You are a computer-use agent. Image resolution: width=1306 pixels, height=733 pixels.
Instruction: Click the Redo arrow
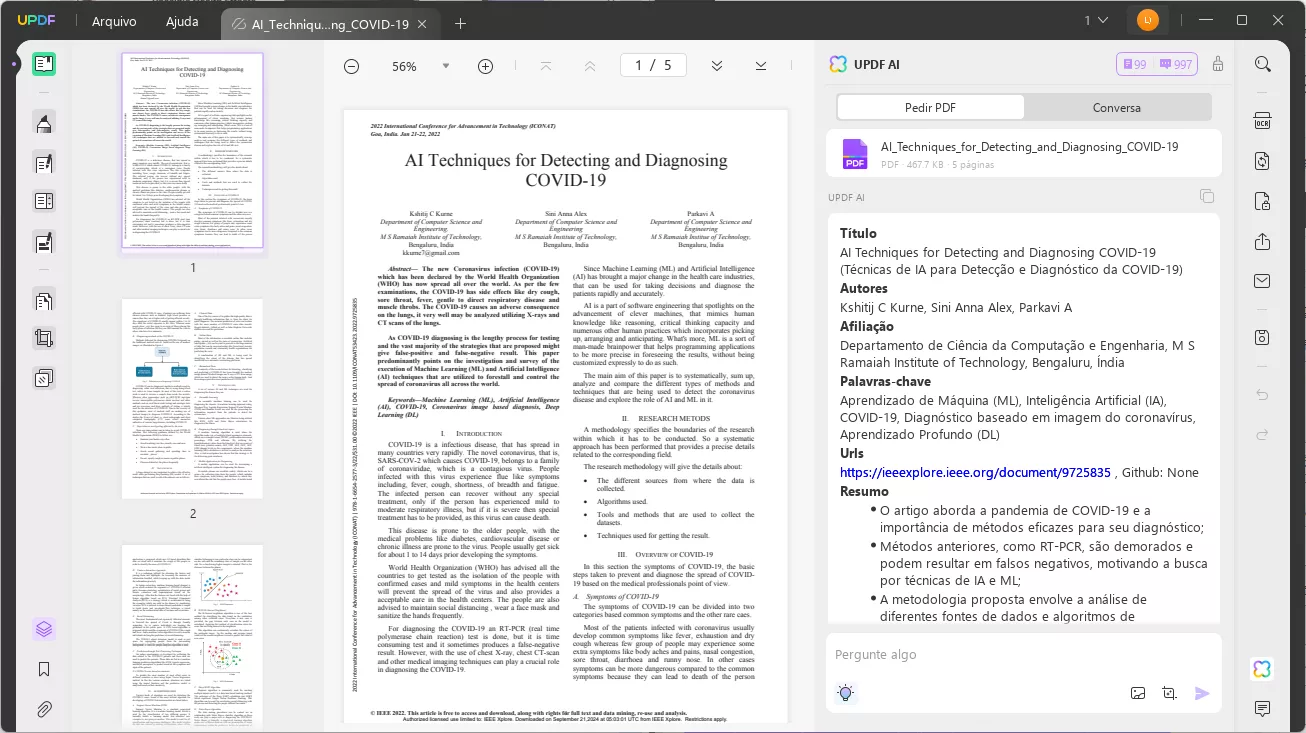click(1263, 434)
